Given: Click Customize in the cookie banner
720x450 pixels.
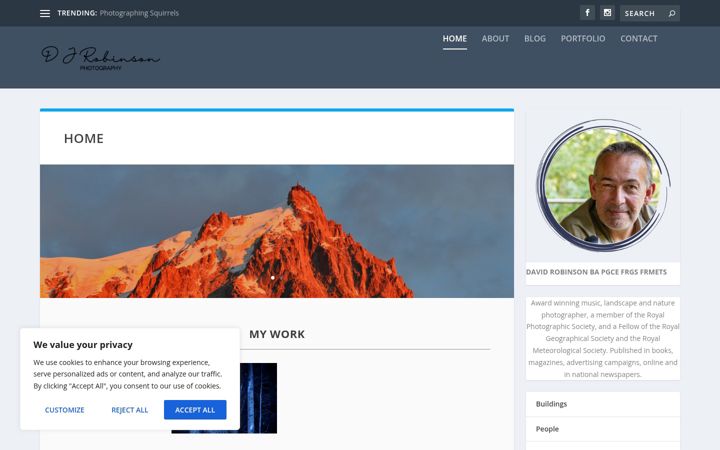Looking at the screenshot, I should click(65, 410).
